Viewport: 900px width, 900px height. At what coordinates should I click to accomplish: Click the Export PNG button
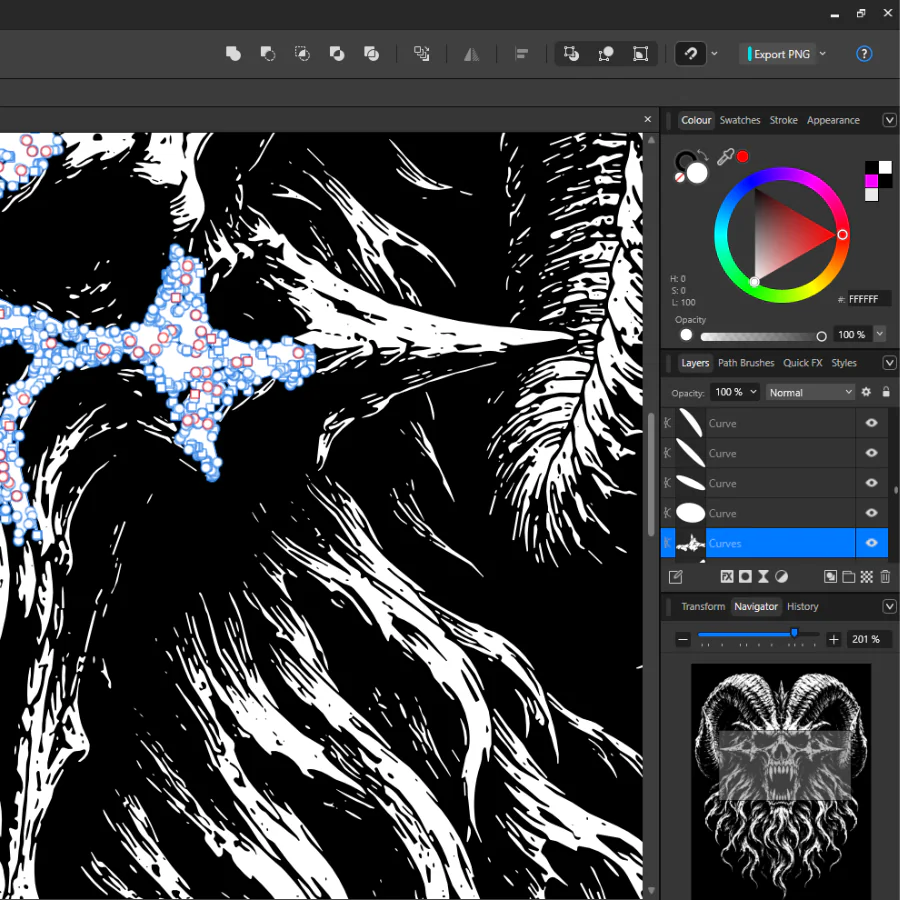(x=778, y=54)
